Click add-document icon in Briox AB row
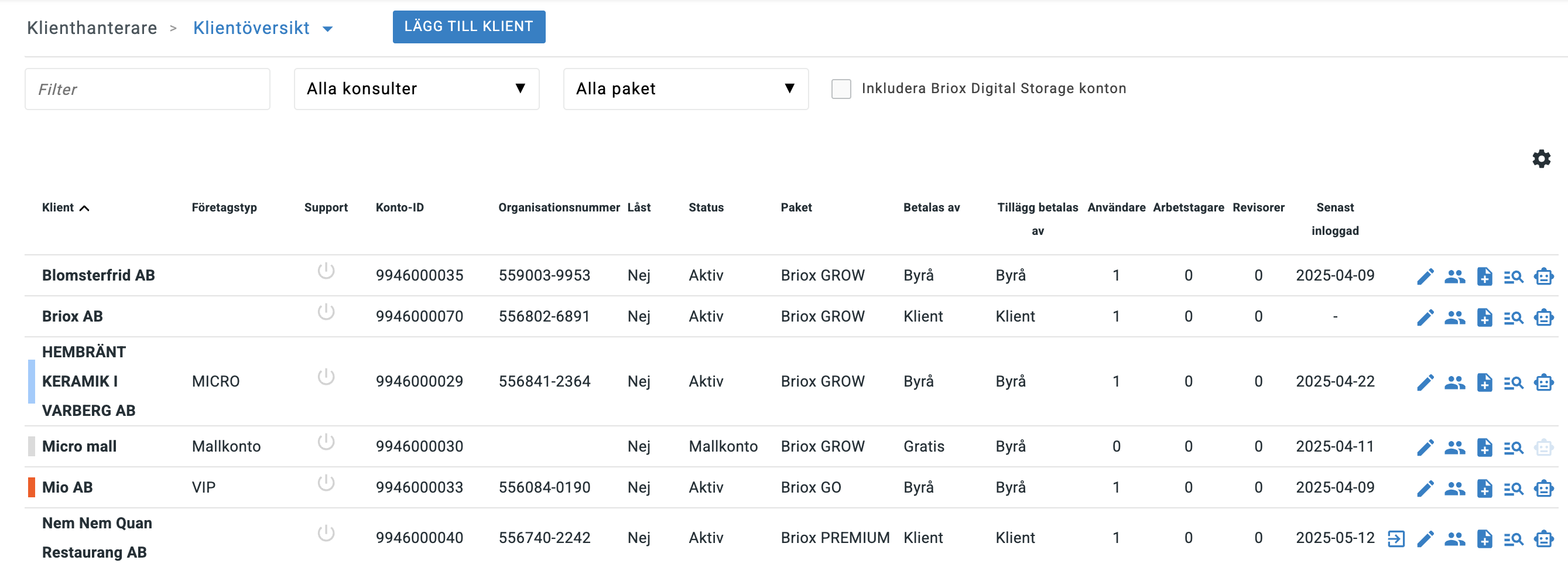This screenshot has height=567, width=1568. (x=1484, y=318)
